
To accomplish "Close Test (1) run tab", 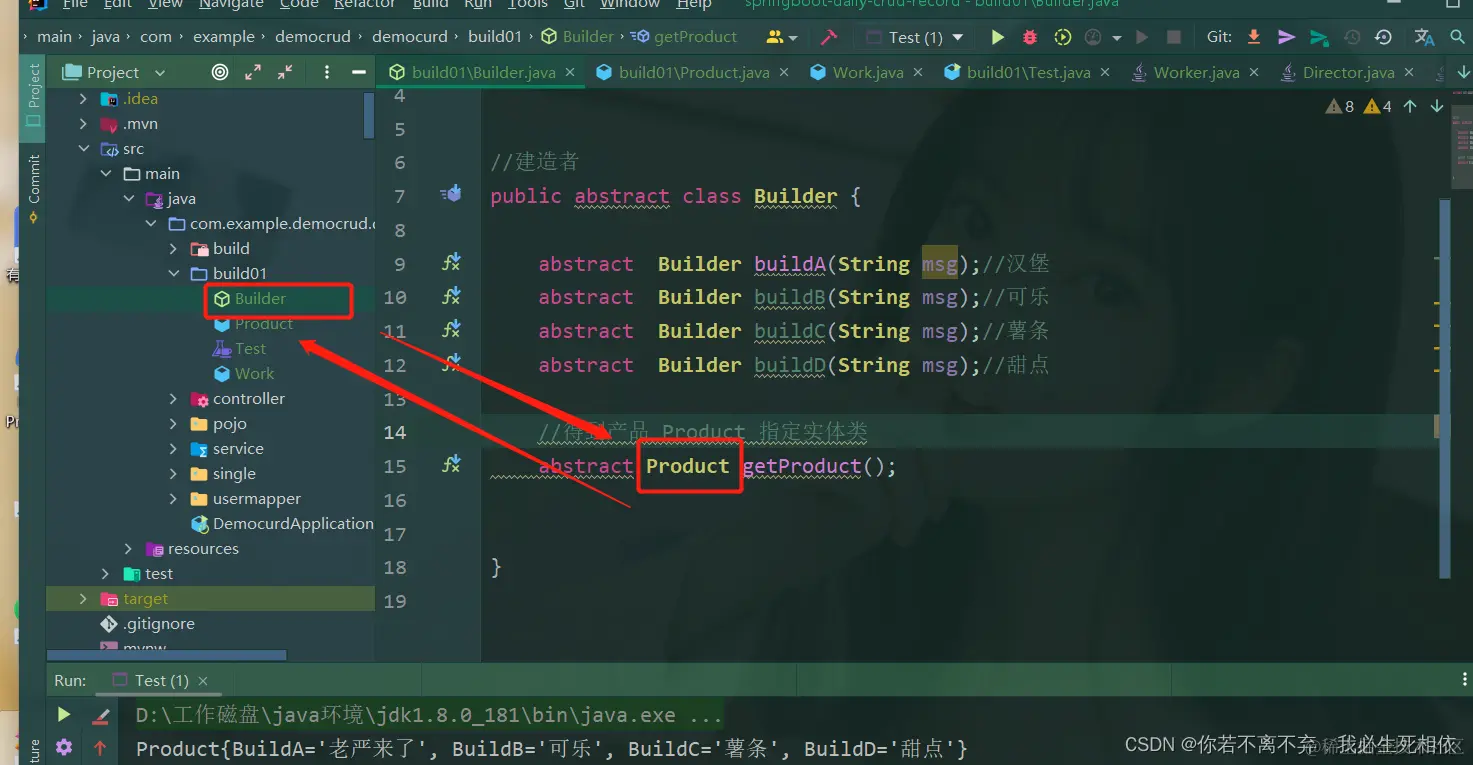I will coord(203,680).
